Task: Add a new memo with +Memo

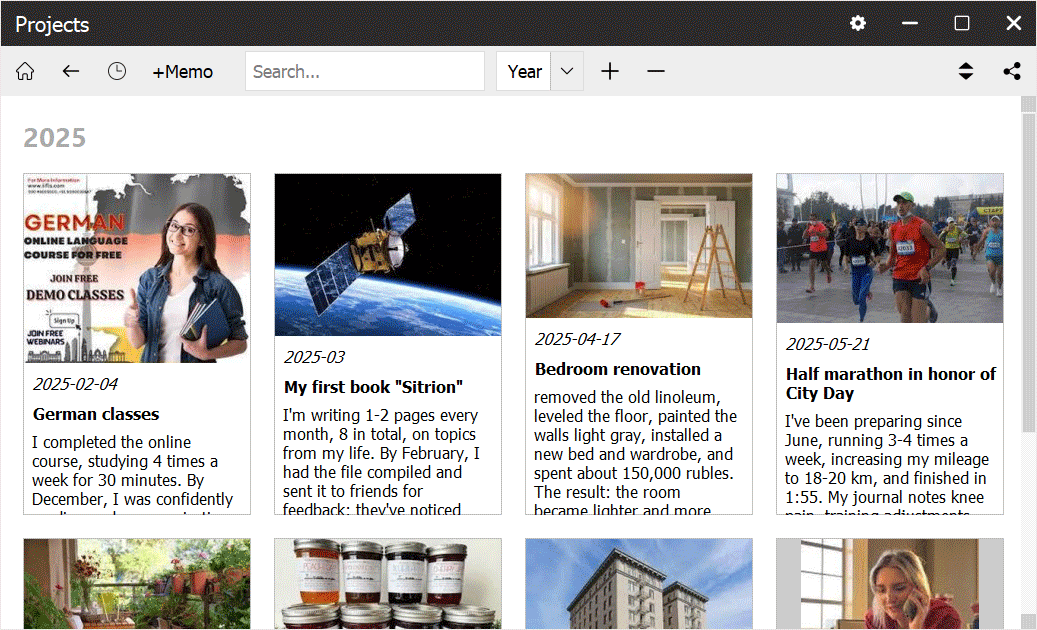Action: coord(182,72)
